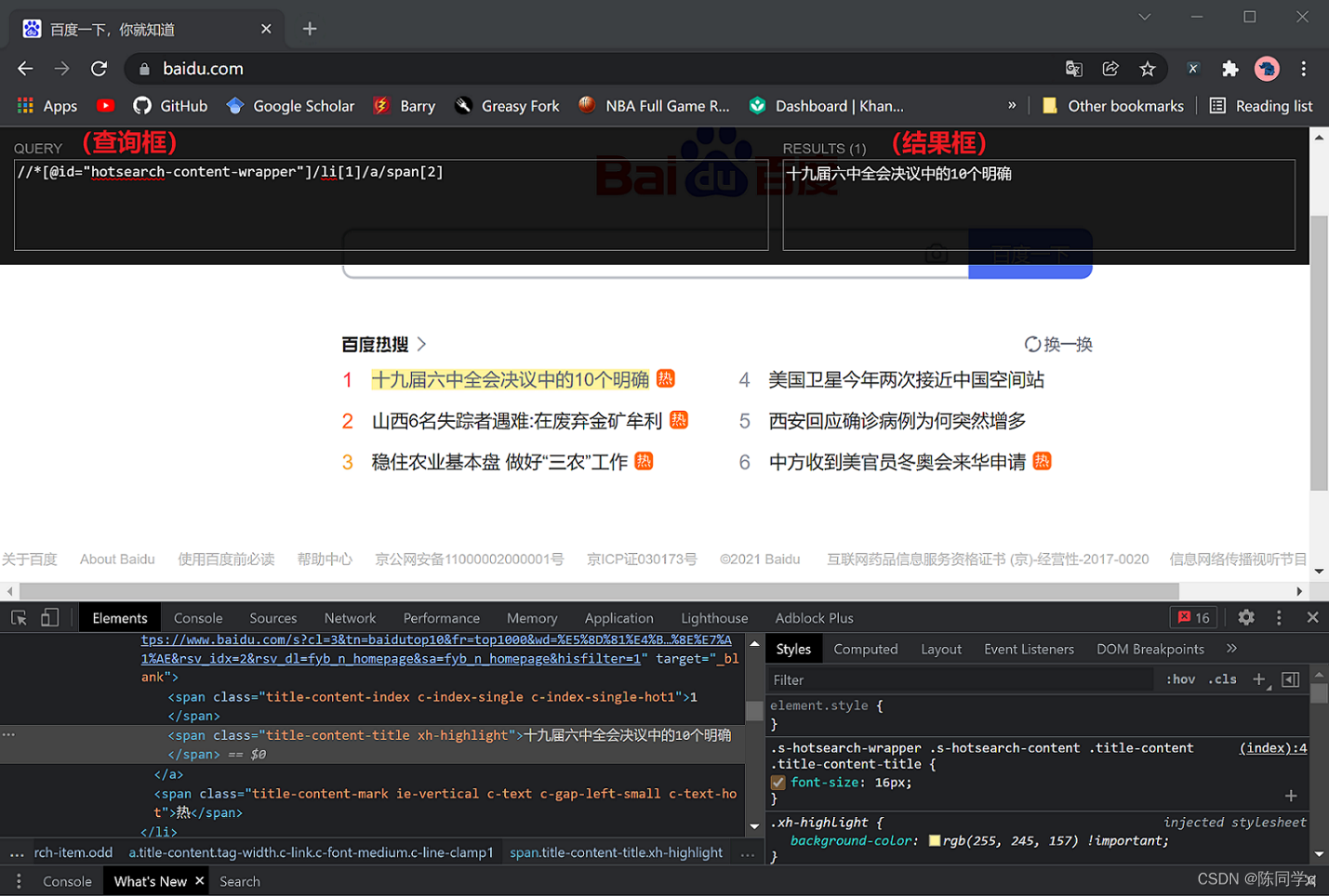Image resolution: width=1329 pixels, height=896 pixels.
Task: Open hot search 西安回应确诊病例为何突然增多
Action: point(897,421)
